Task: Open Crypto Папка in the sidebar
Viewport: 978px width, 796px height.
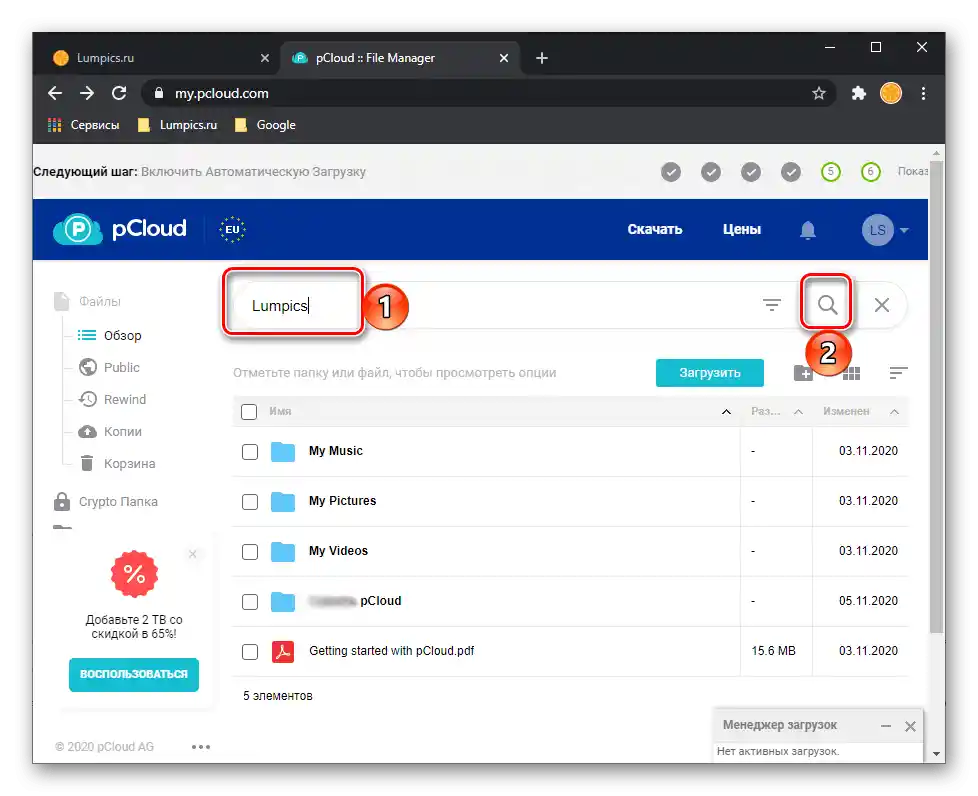Action: tap(106, 502)
